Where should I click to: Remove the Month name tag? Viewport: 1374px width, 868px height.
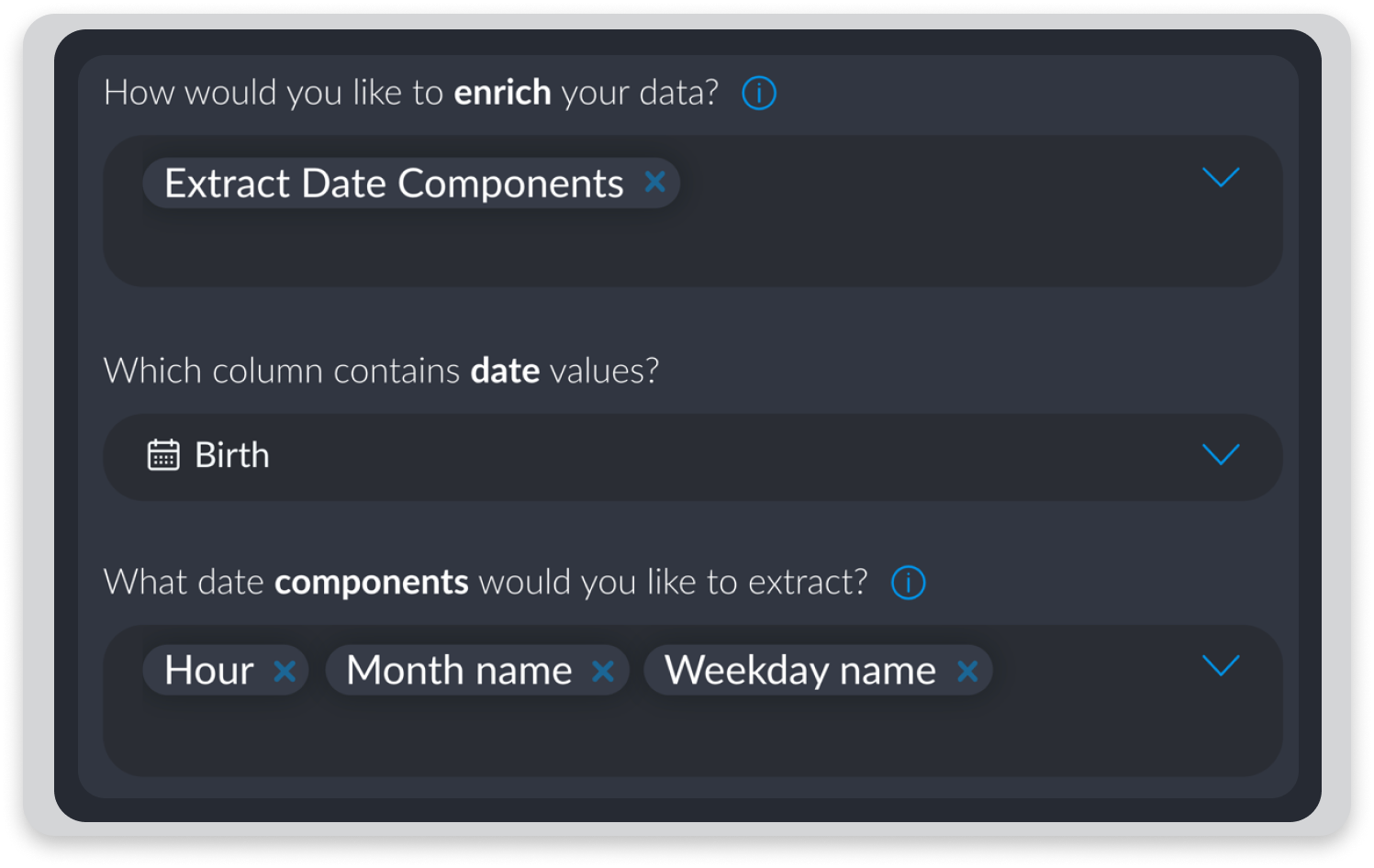coord(603,672)
